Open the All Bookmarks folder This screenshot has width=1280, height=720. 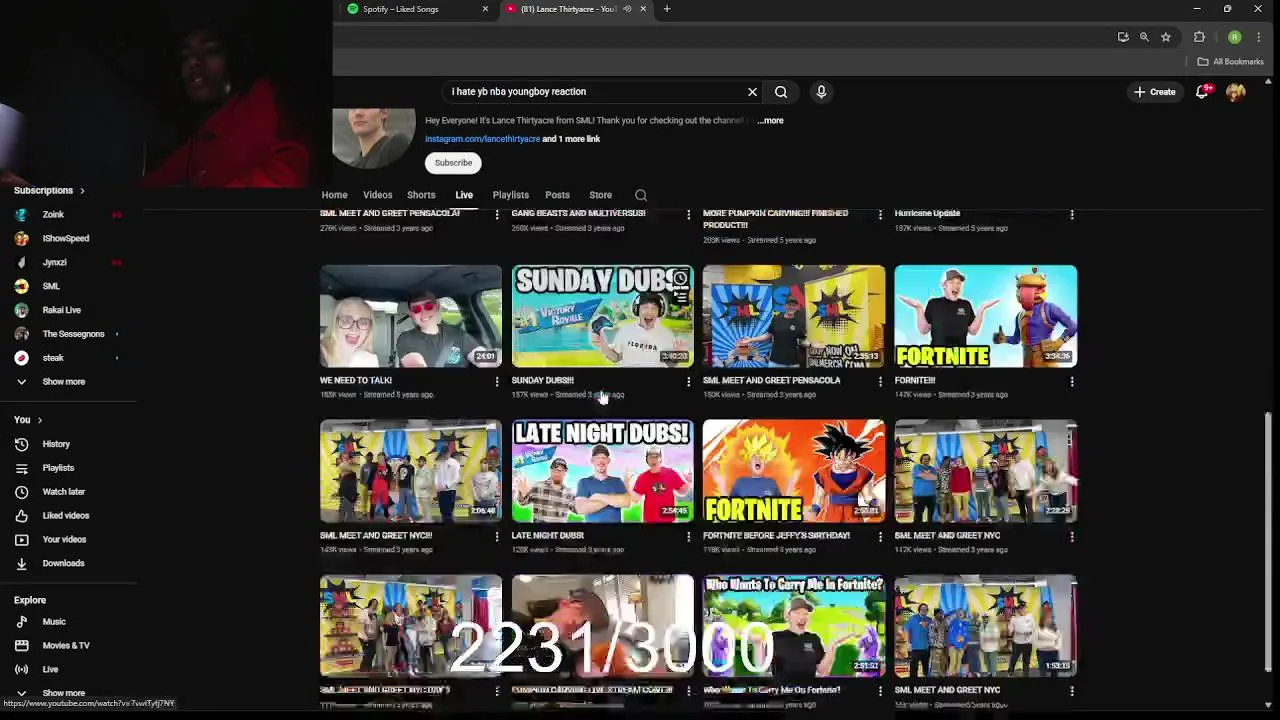[1230, 62]
